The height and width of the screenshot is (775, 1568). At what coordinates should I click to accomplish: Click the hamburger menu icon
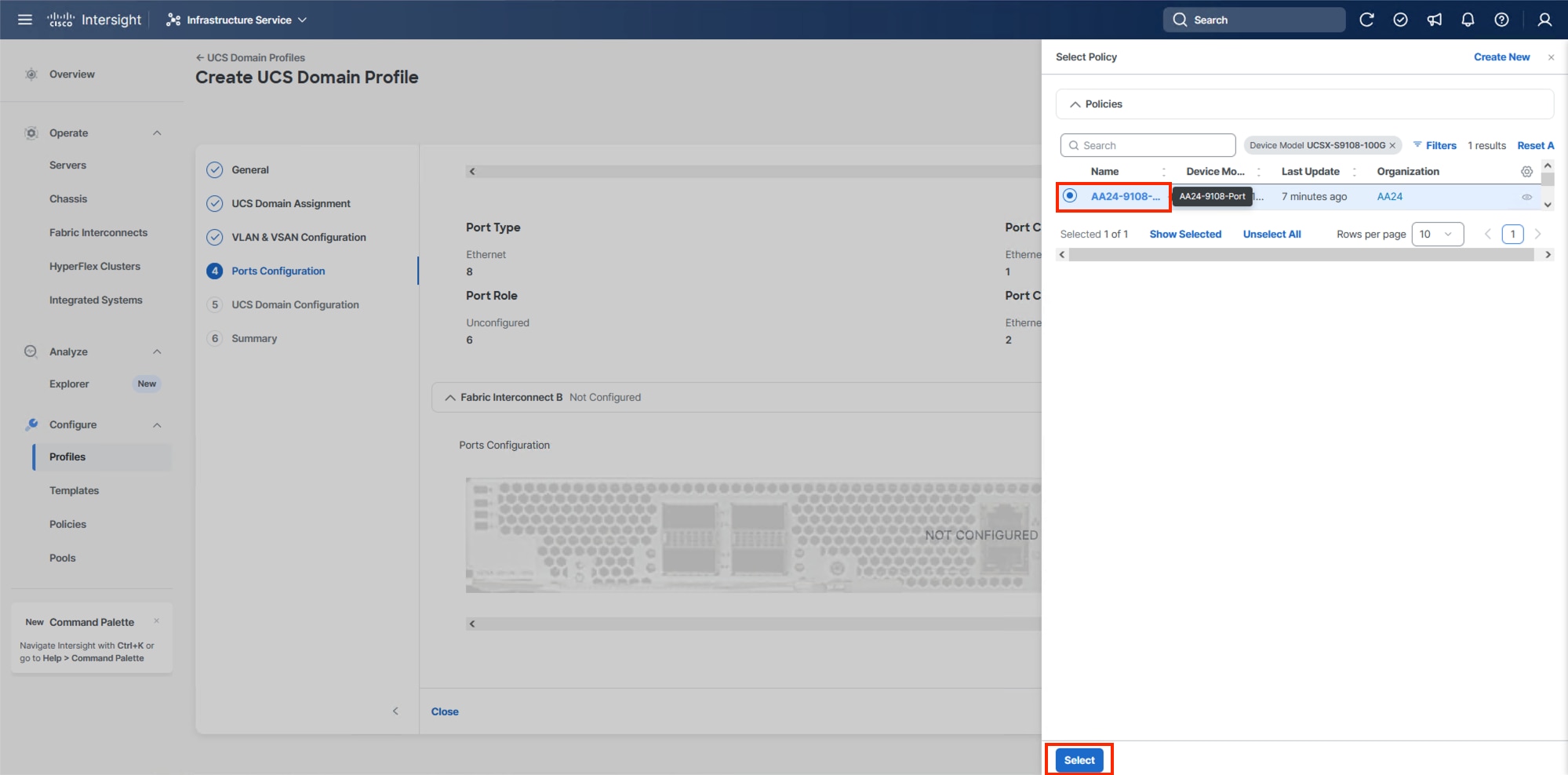[24, 19]
